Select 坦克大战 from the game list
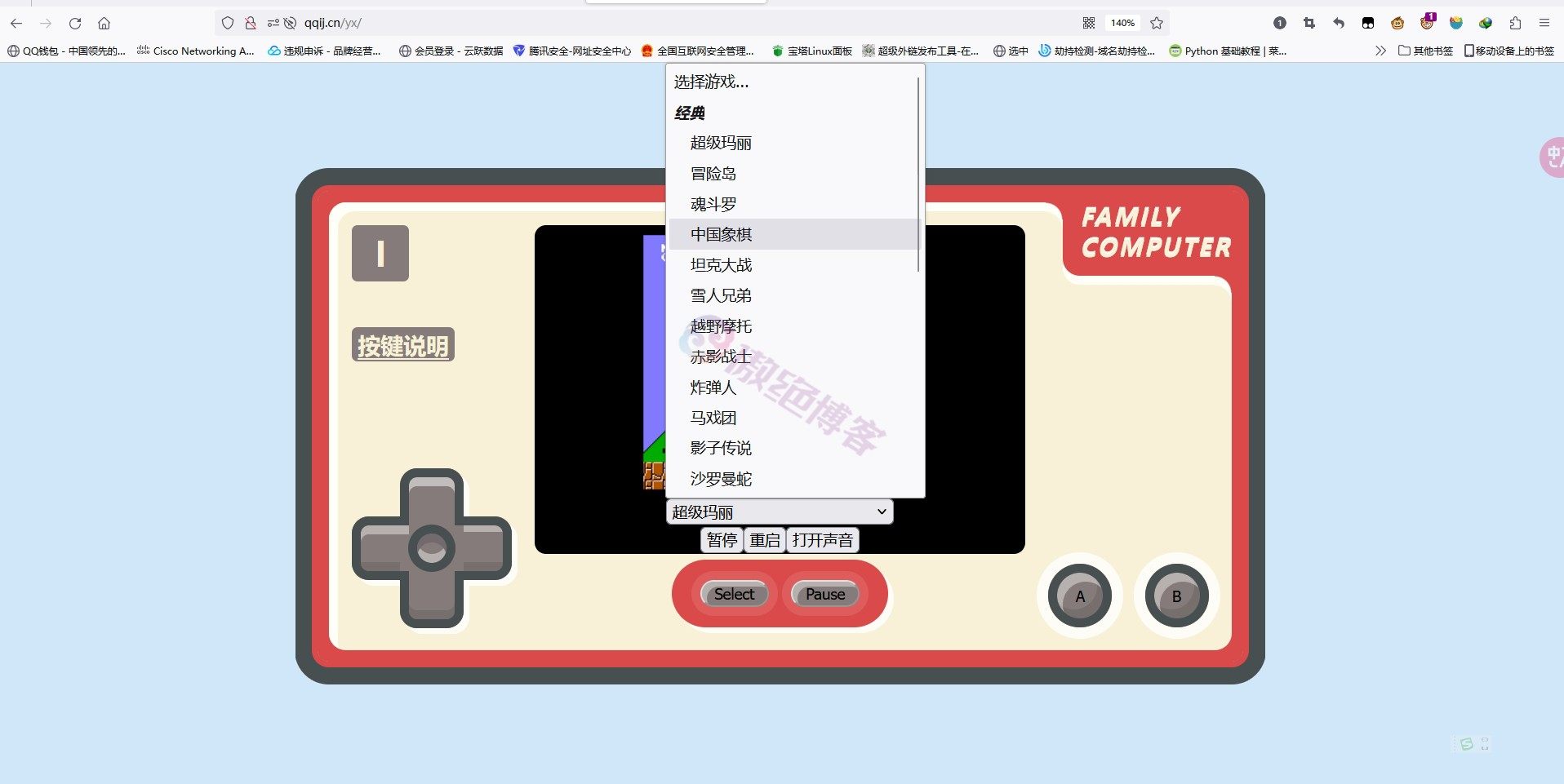 [793, 265]
